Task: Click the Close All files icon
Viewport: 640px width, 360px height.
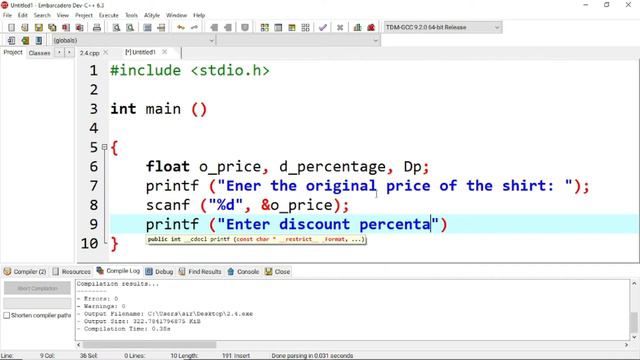Action: point(80,27)
